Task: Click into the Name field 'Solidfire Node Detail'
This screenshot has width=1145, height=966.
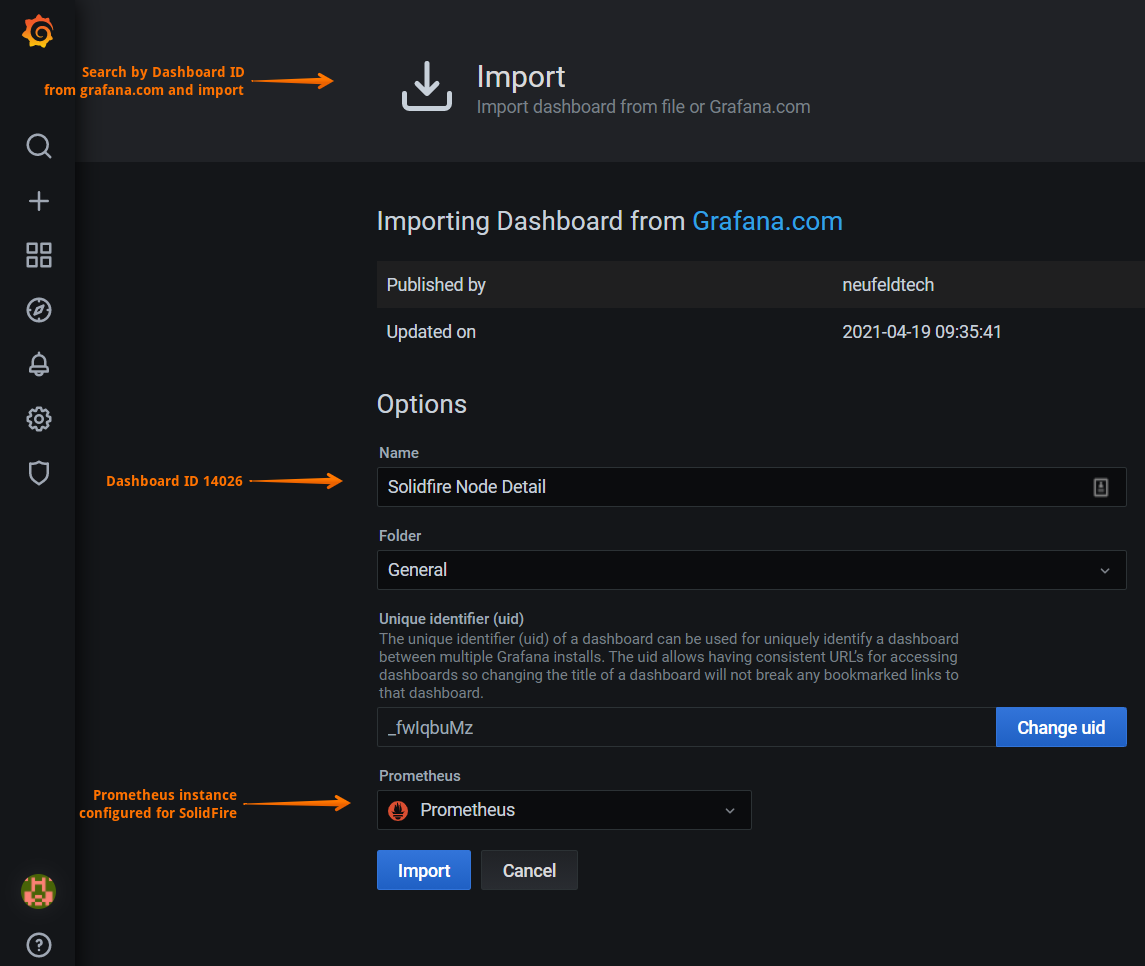Action: [x=751, y=487]
